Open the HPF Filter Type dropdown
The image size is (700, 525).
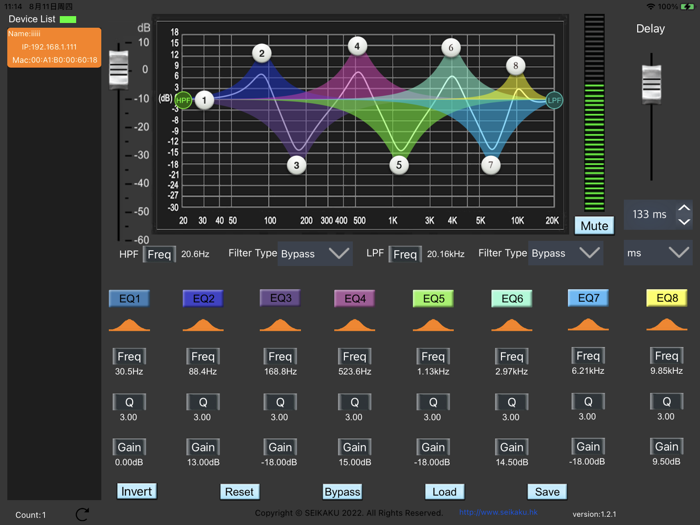tap(315, 254)
